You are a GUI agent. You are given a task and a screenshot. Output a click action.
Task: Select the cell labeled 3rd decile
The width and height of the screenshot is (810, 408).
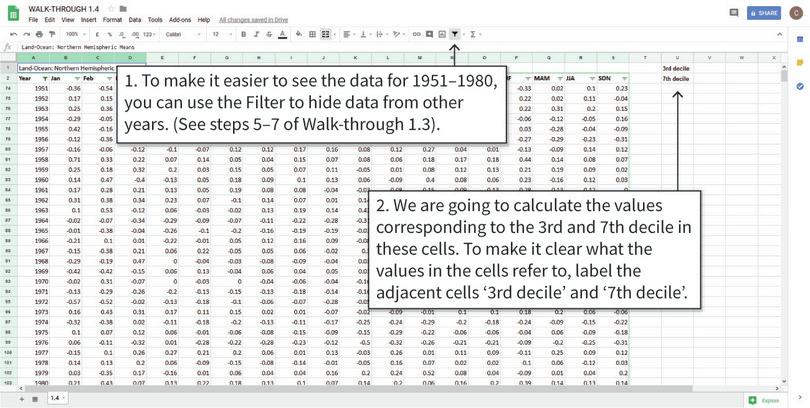coord(677,68)
